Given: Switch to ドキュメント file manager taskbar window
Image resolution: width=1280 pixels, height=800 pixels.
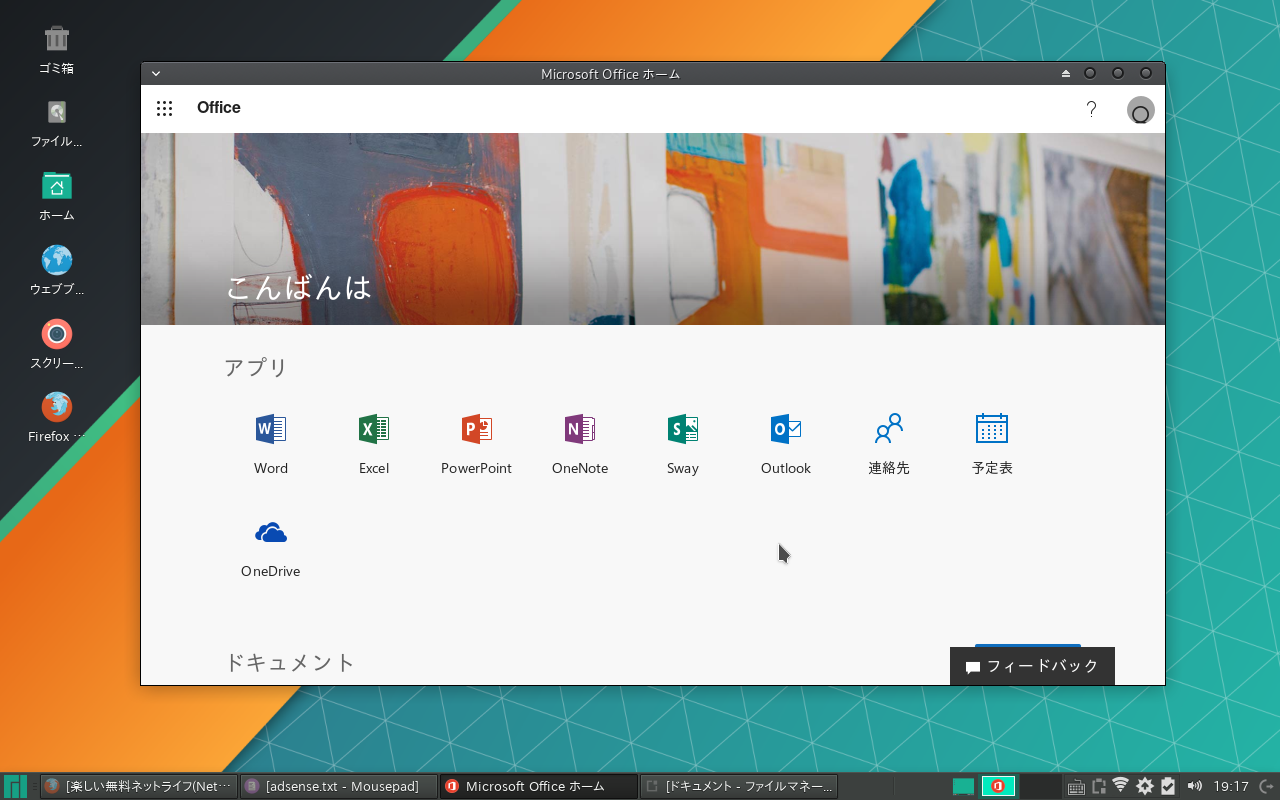Looking at the screenshot, I should click(x=739, y=786).
